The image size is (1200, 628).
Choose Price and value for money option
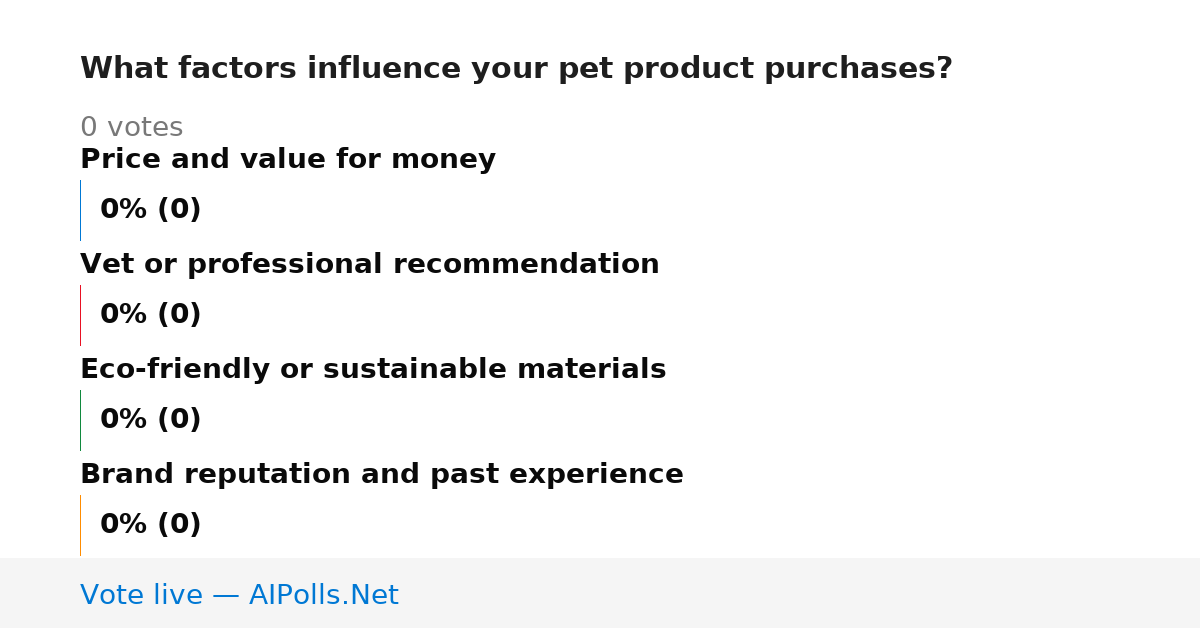point(288,160)
